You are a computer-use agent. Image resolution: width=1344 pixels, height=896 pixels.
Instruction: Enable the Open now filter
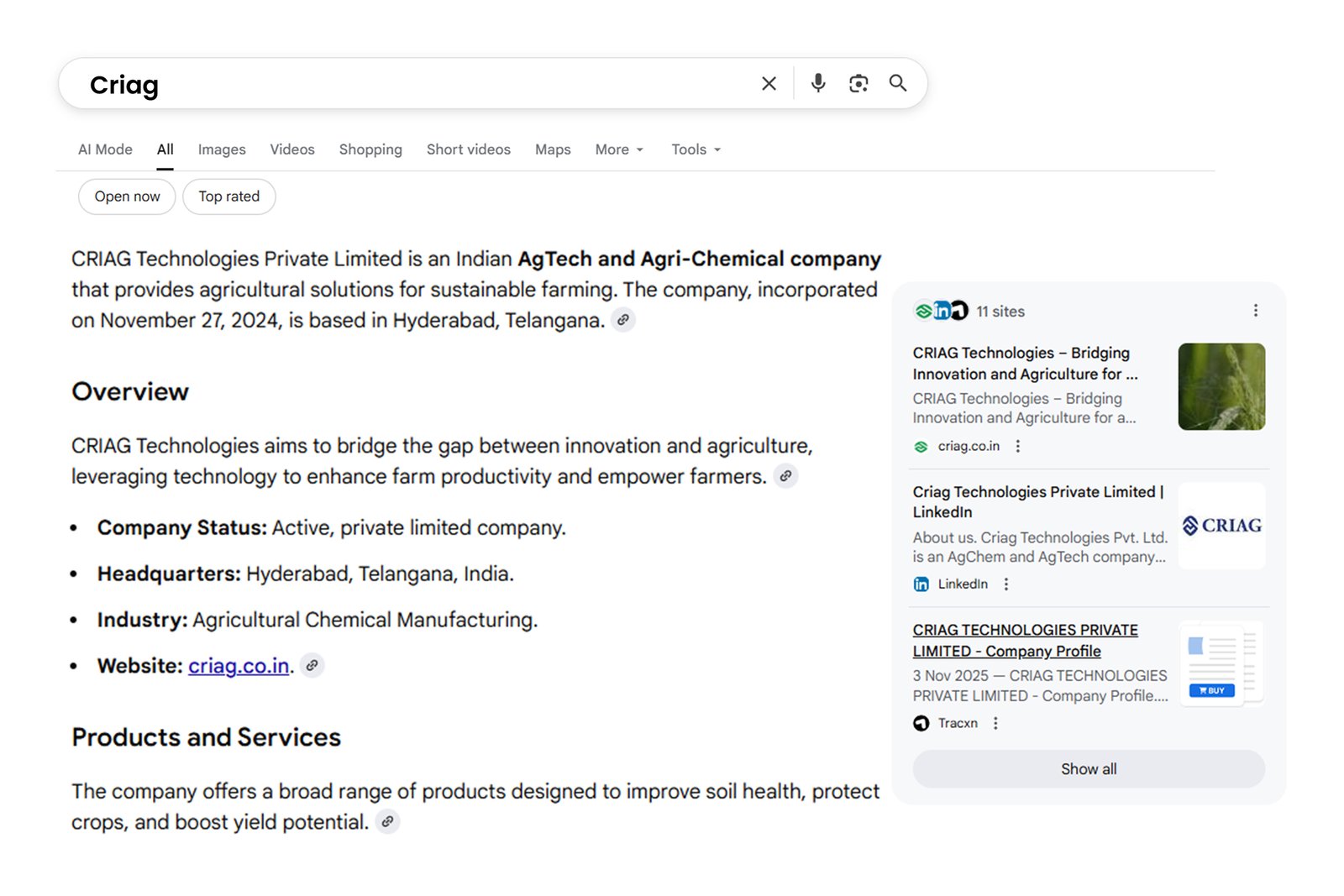pyautogui.click(x=126, y=196)
